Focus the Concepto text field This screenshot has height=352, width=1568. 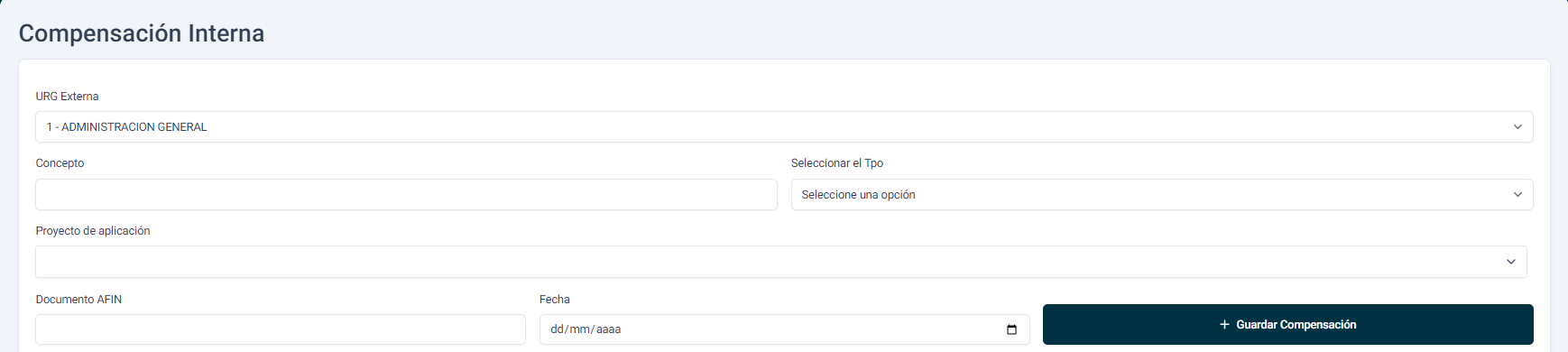coord(406,195)
